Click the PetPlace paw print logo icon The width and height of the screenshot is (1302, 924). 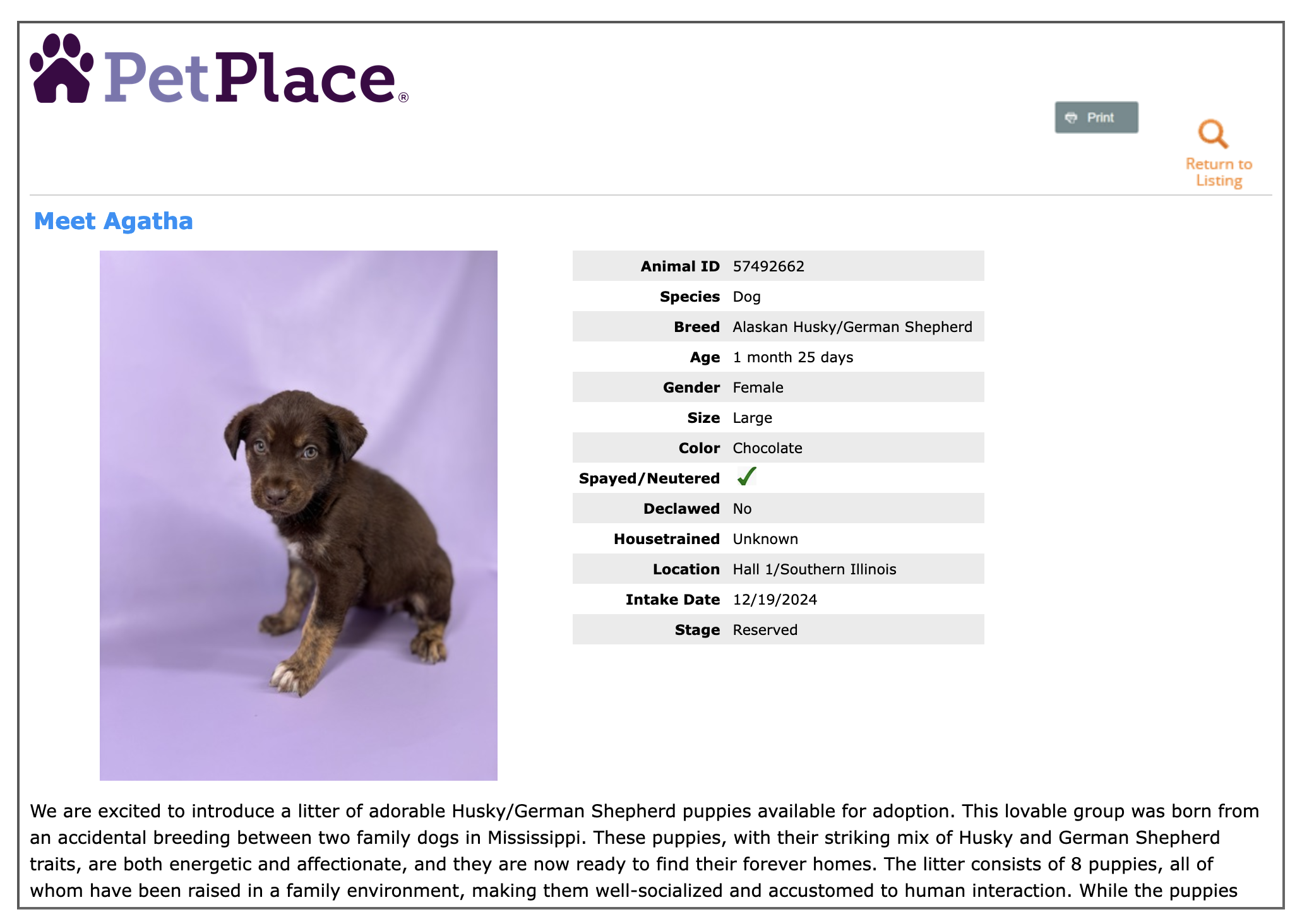[x=62, y=69]
